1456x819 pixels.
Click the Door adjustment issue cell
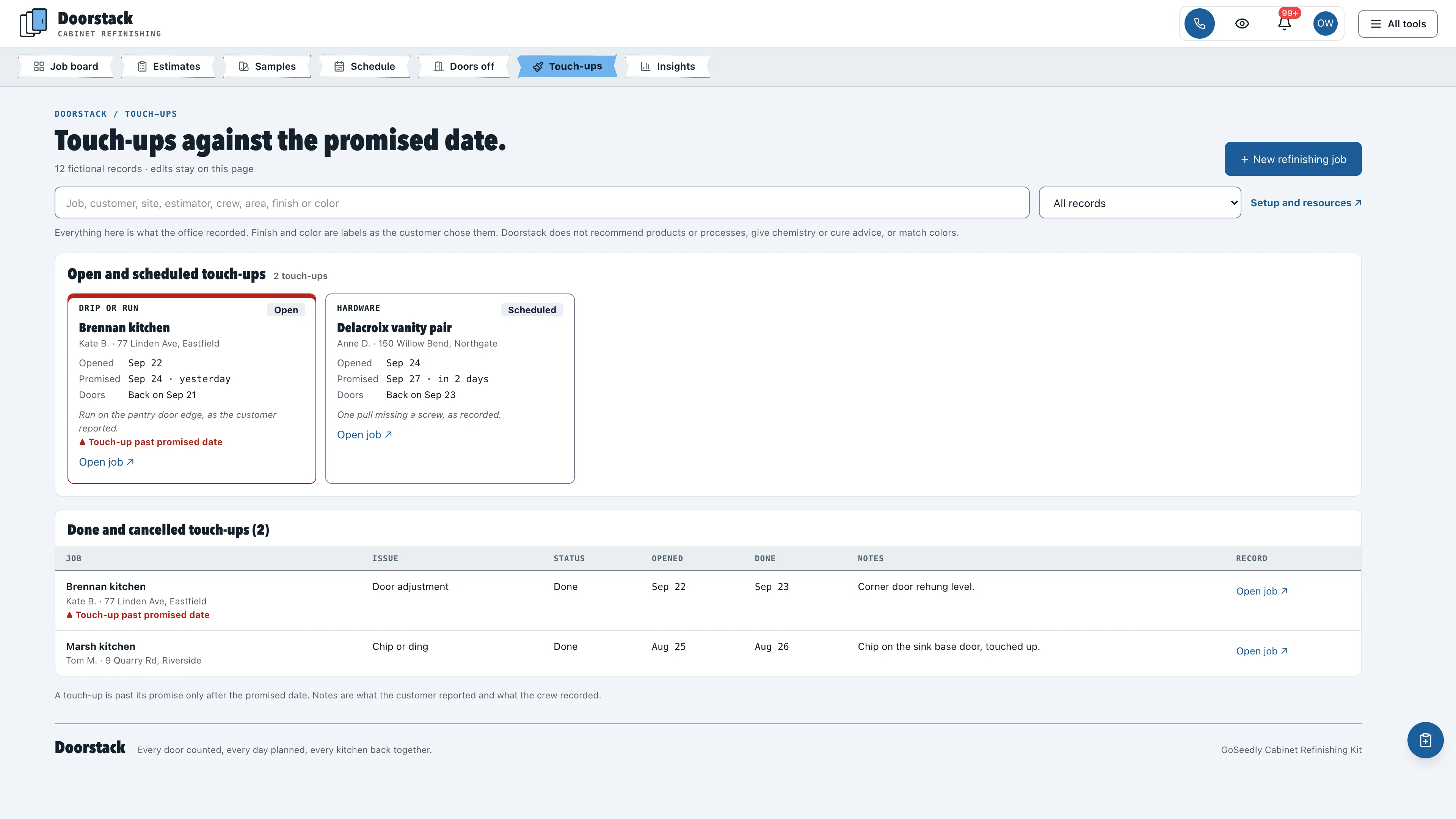click(x=410, y=587)
